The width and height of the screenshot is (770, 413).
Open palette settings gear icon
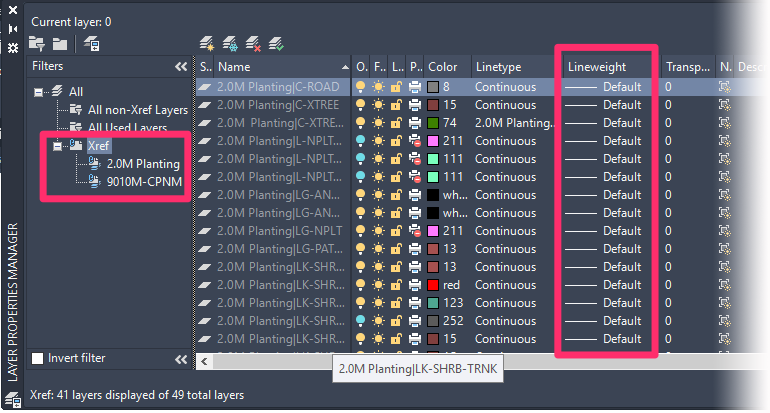(13, 48)
